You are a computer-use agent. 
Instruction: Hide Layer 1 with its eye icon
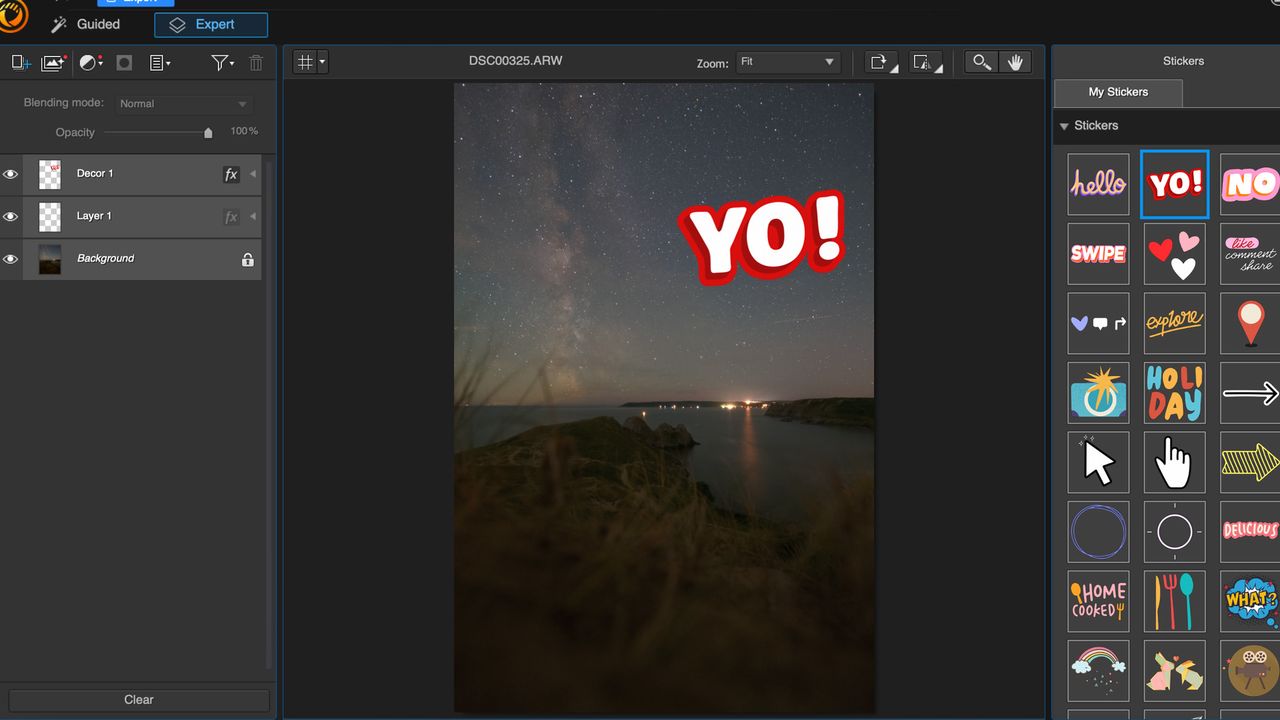click(x=11, y=217)
